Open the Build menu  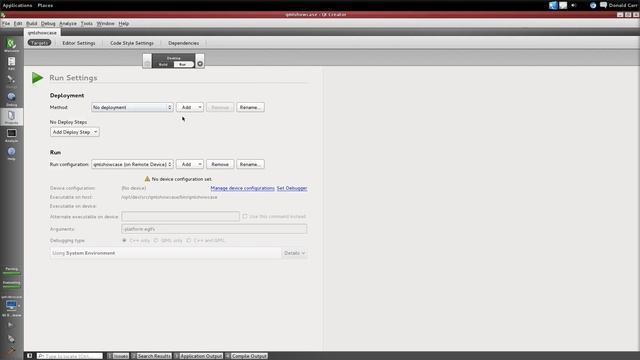pos(31,23)
